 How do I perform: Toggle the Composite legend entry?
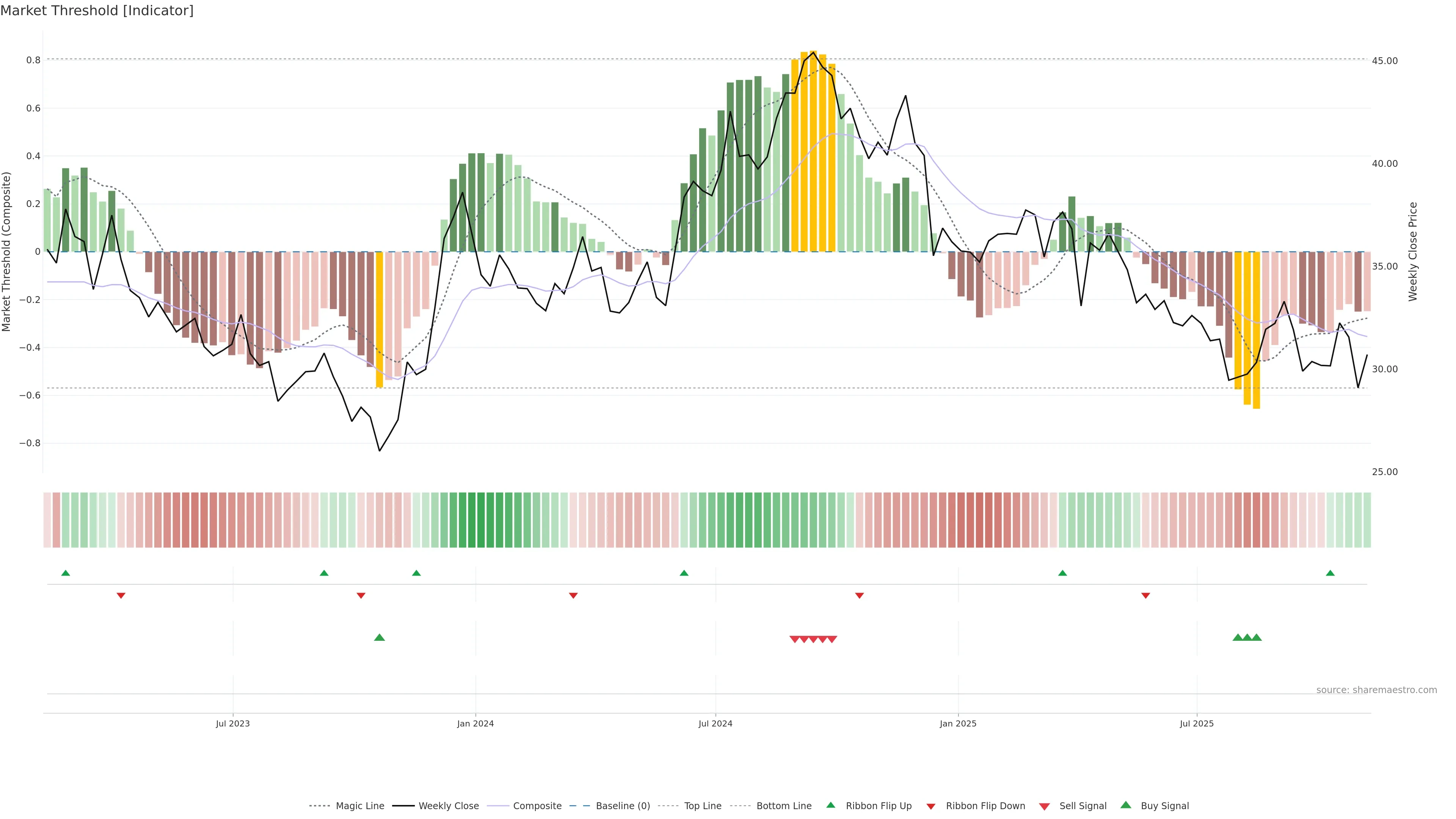coord(537,806)
